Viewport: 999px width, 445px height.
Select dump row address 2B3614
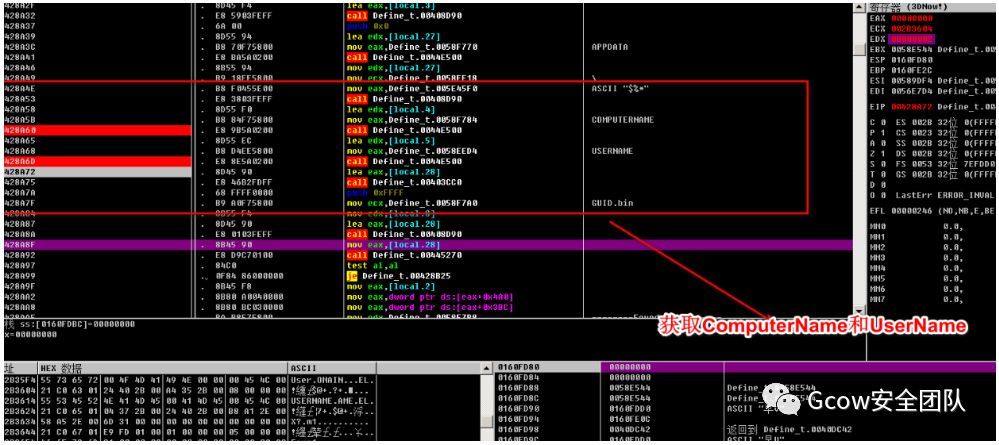[20, 400]
